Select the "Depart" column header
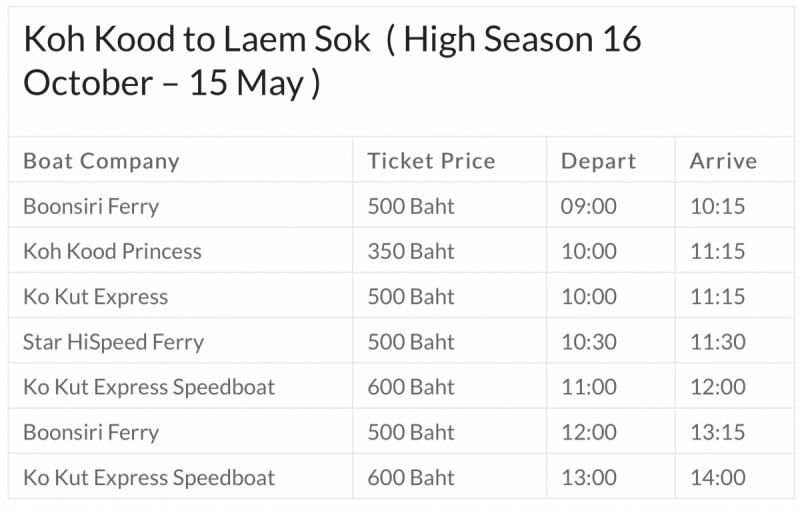 pos(598,161)
